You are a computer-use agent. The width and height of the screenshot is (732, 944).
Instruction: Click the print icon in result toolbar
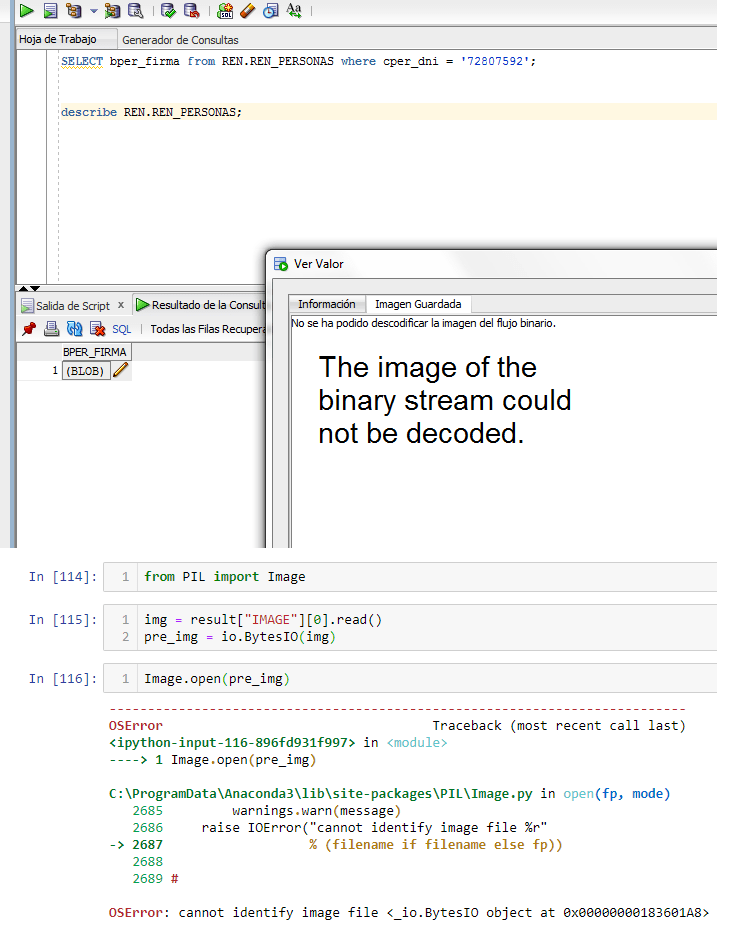(x=52, y=329)
